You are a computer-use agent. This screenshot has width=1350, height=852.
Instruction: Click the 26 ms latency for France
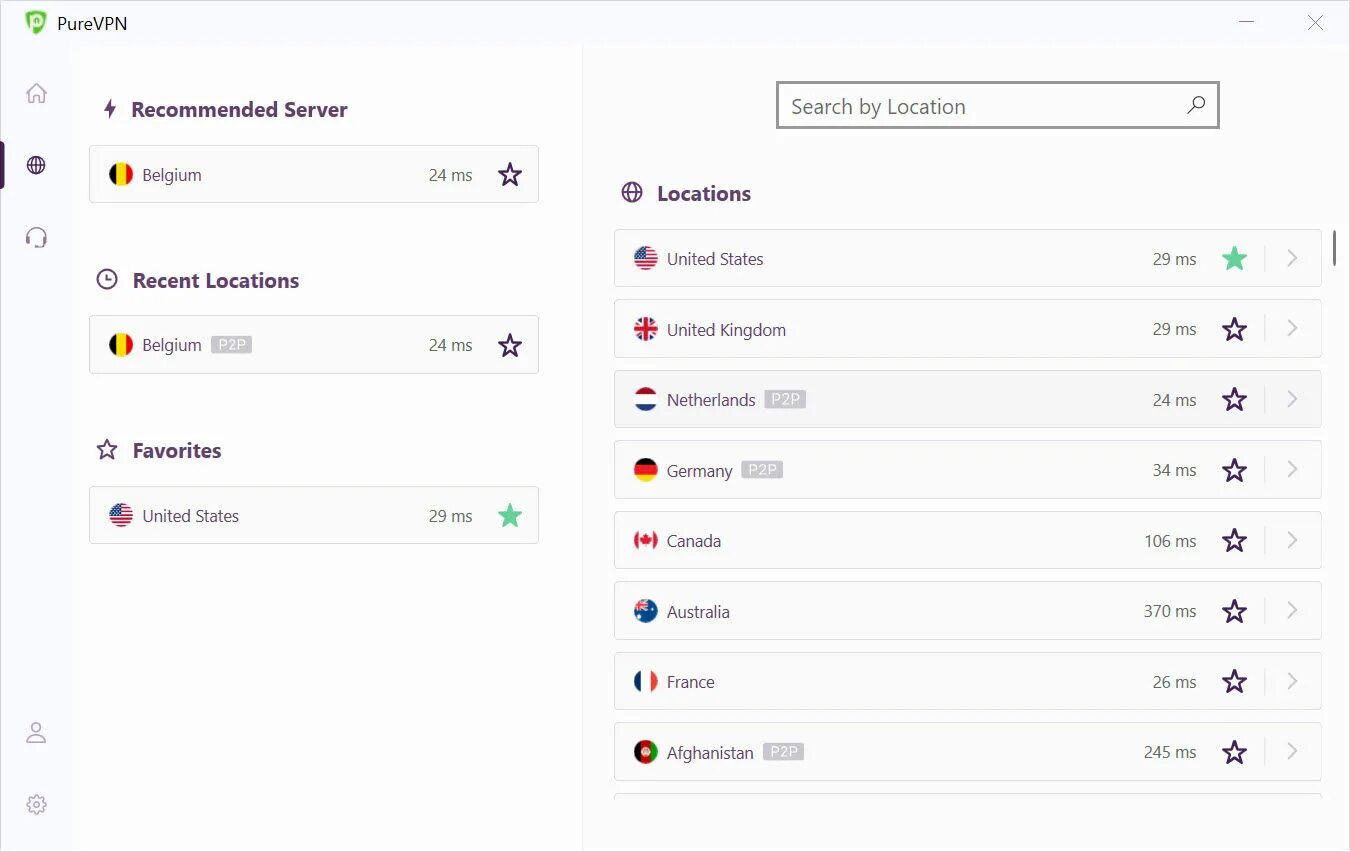(x=1174, y=682)
